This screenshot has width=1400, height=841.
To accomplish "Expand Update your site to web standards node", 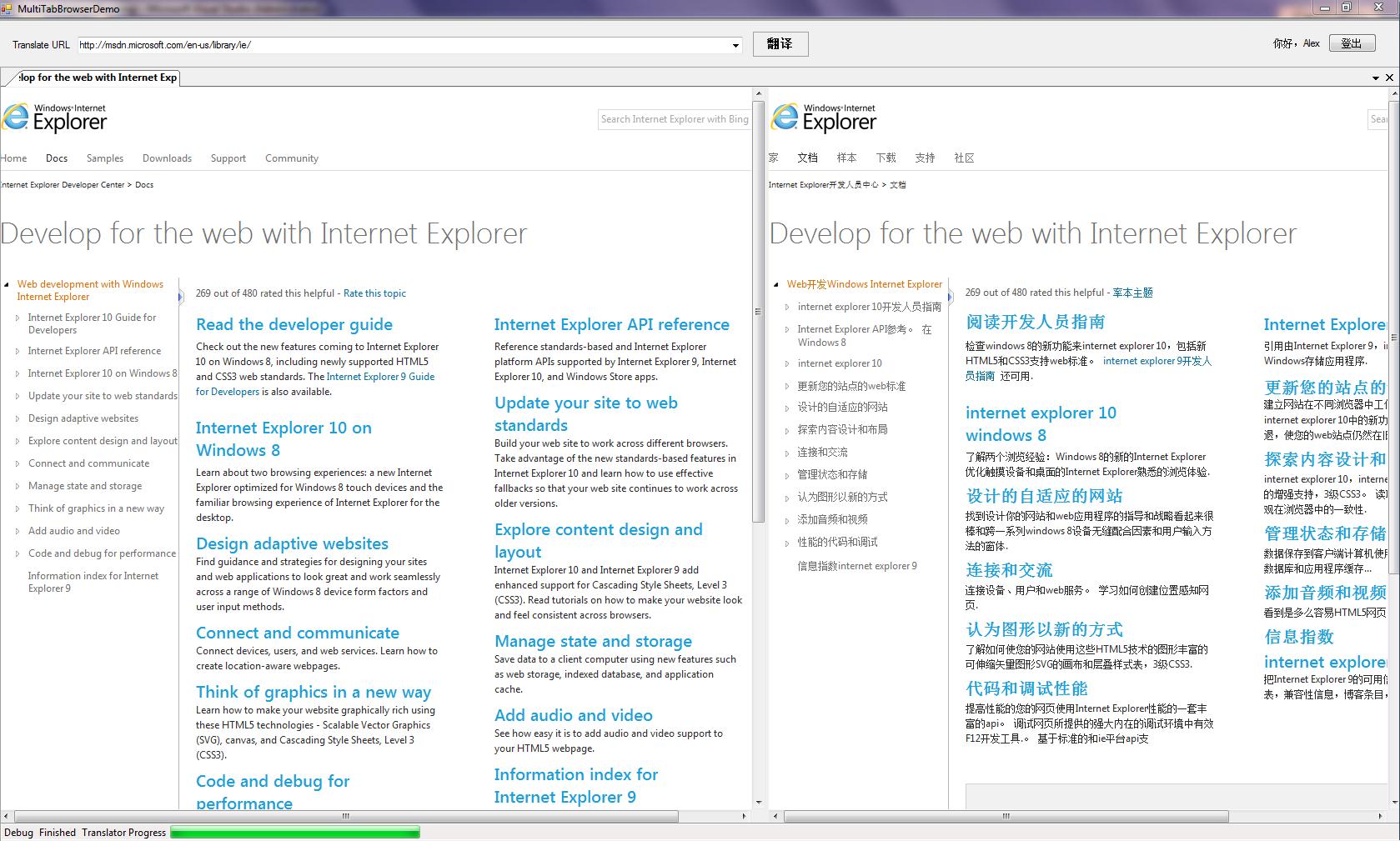I will [x=18, y=396].
